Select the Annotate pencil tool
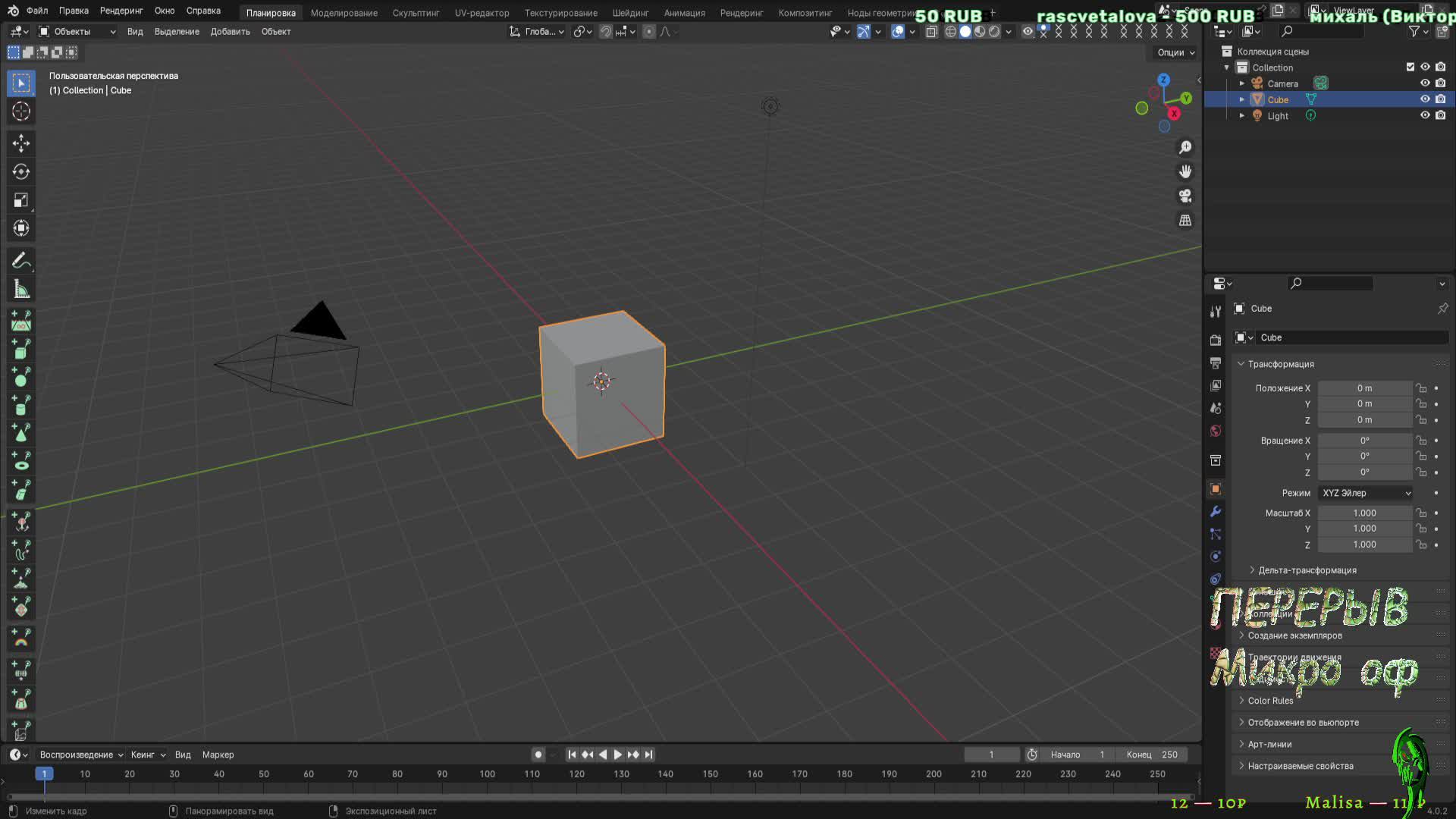The width and height of the screenshot is (1456, 819). tap(21, 261)
